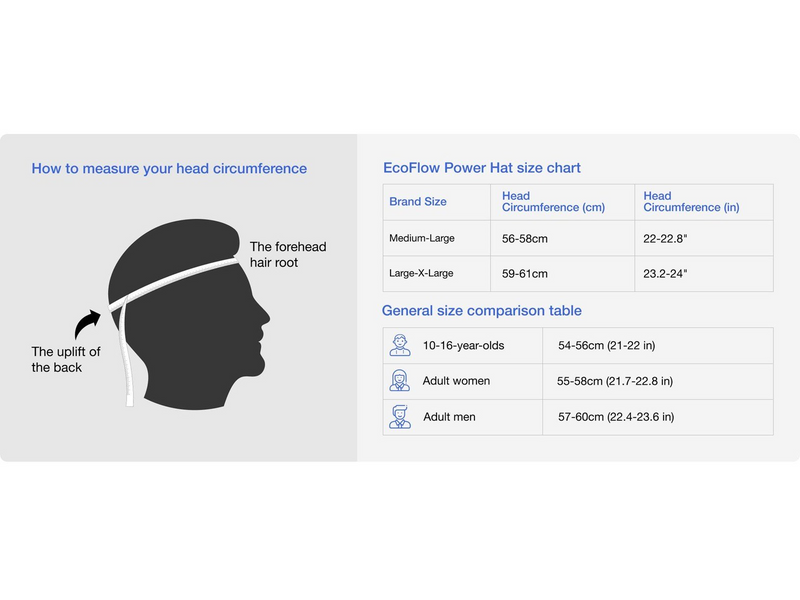Select 'How to measure your head circumference' heading

(x=169, y=168)
